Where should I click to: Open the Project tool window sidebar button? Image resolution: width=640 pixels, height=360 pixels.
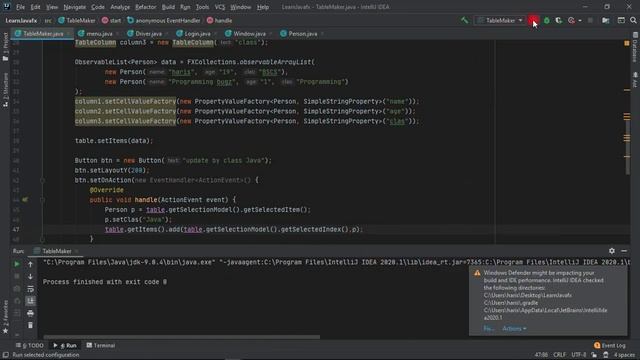5,47
